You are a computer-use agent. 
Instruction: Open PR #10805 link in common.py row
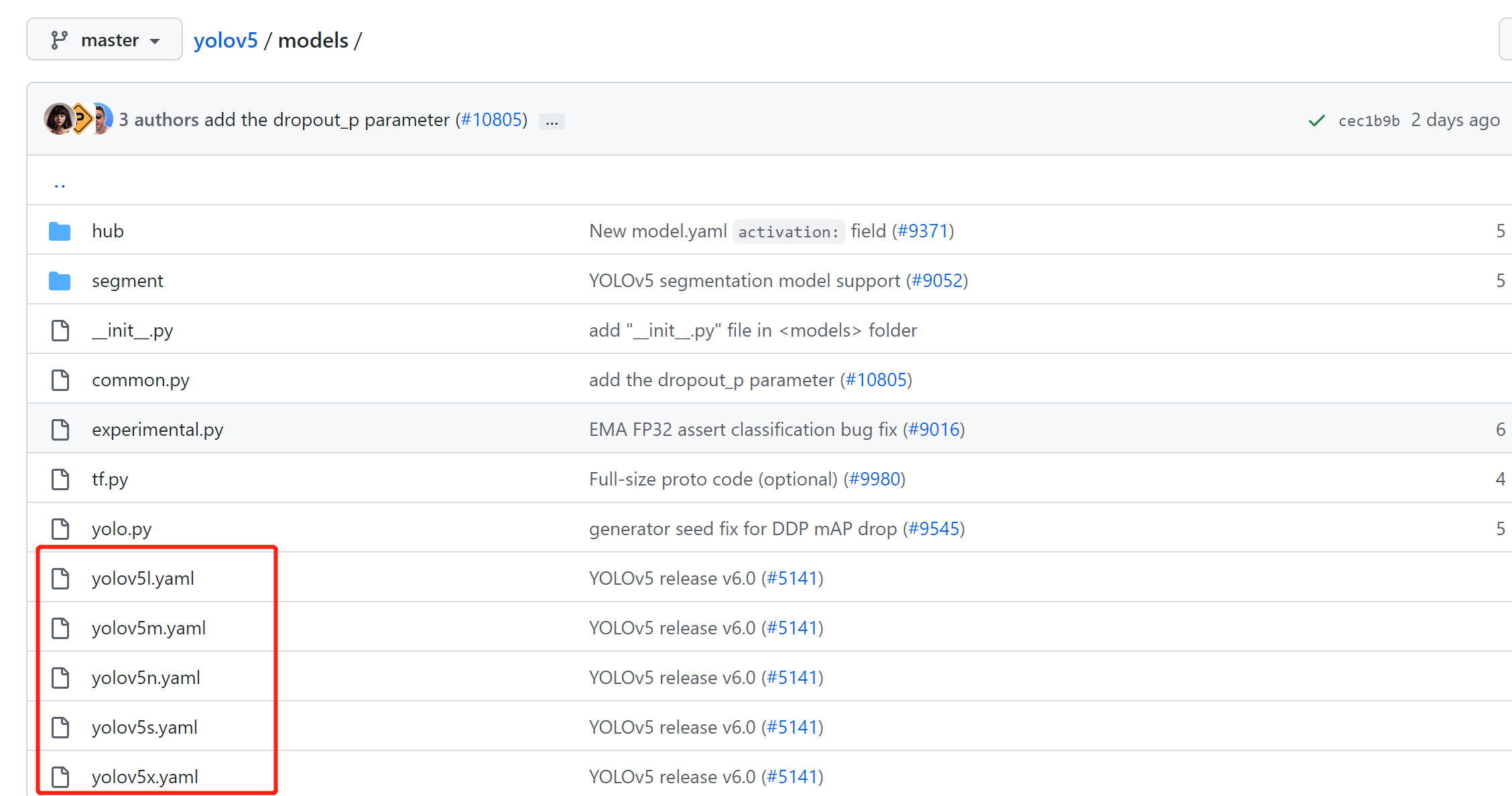click(x=876, y=380)
